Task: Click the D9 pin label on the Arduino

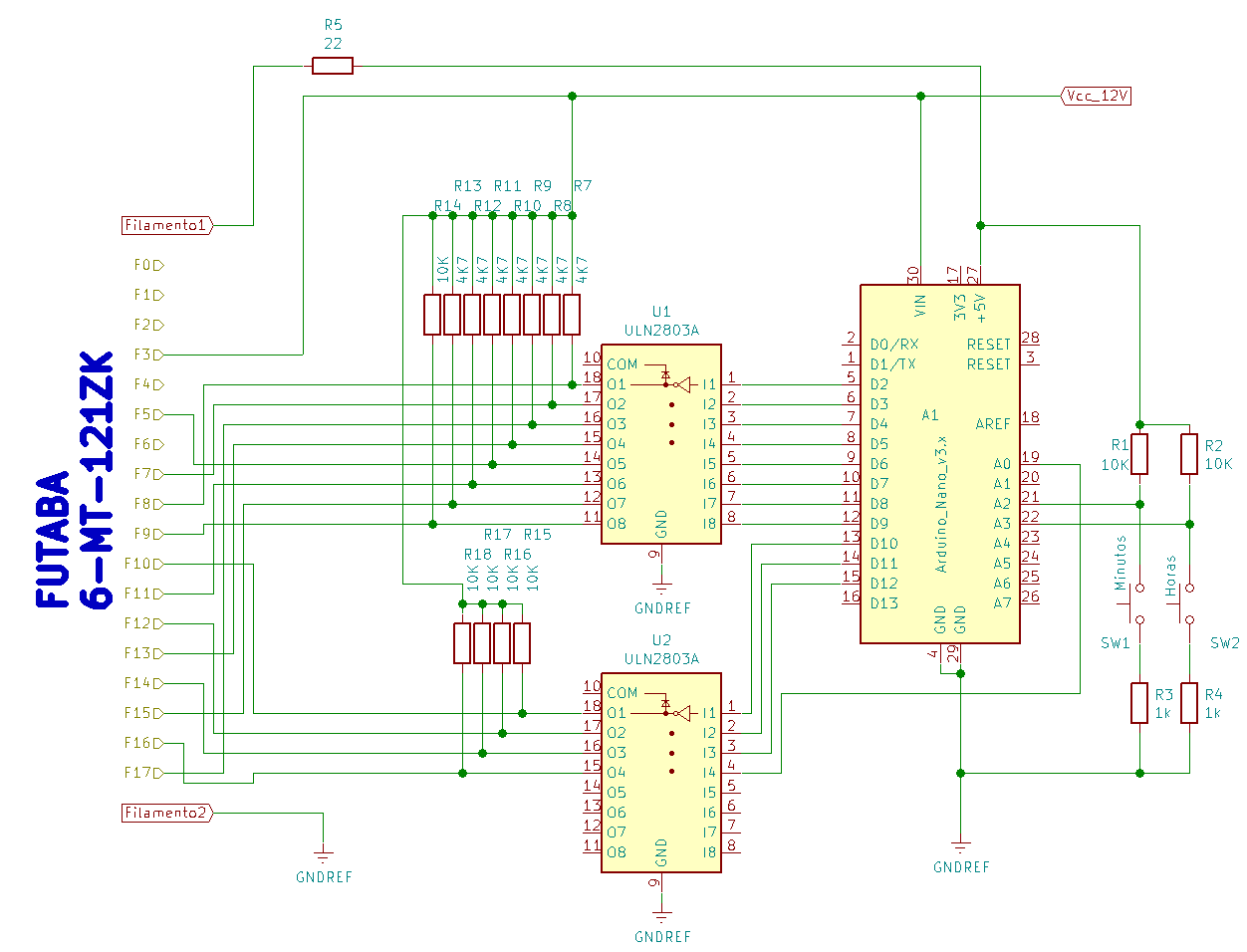Action: [x=878, y=524]
